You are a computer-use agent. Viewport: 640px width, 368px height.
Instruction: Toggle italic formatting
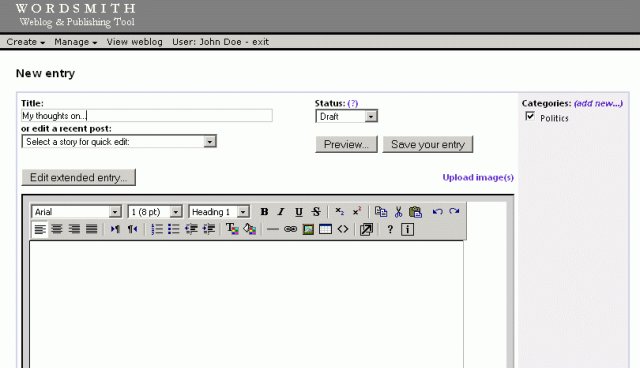click(x=281, y=212)
